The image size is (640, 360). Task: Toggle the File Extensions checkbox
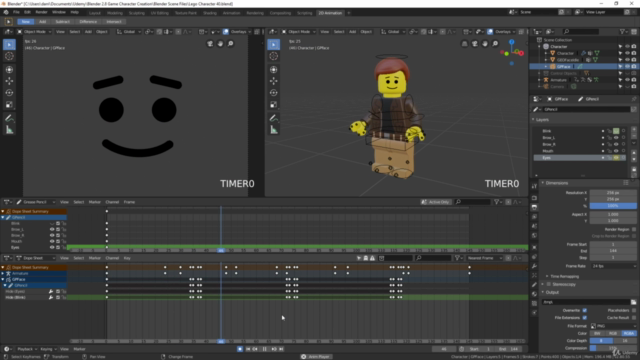(x=584, y=318)
